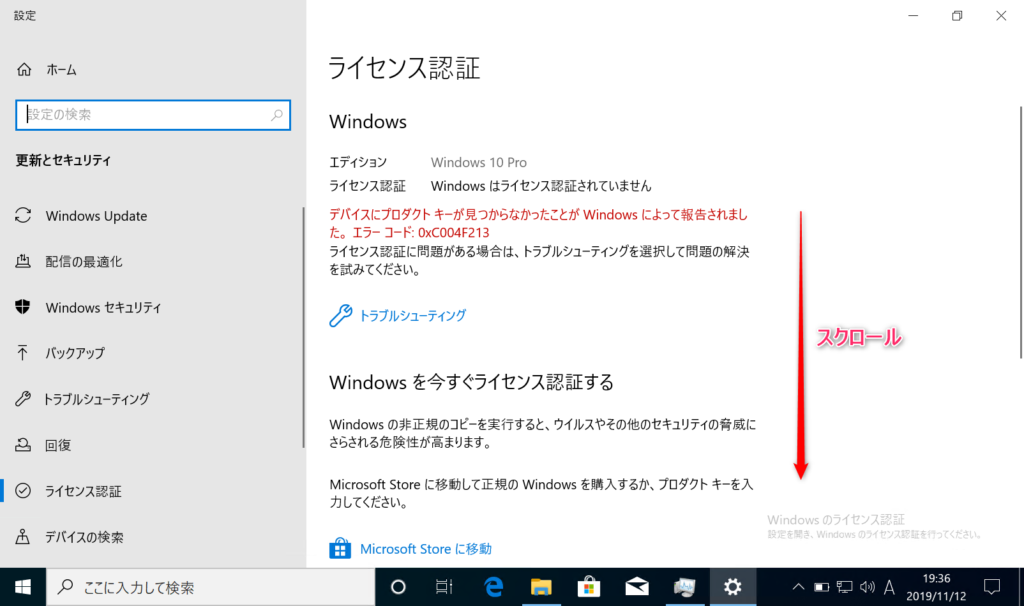Open the Windows Start menu
Image resolution: width=1024 pixels, height=606 pixels.
click(23, 587)
